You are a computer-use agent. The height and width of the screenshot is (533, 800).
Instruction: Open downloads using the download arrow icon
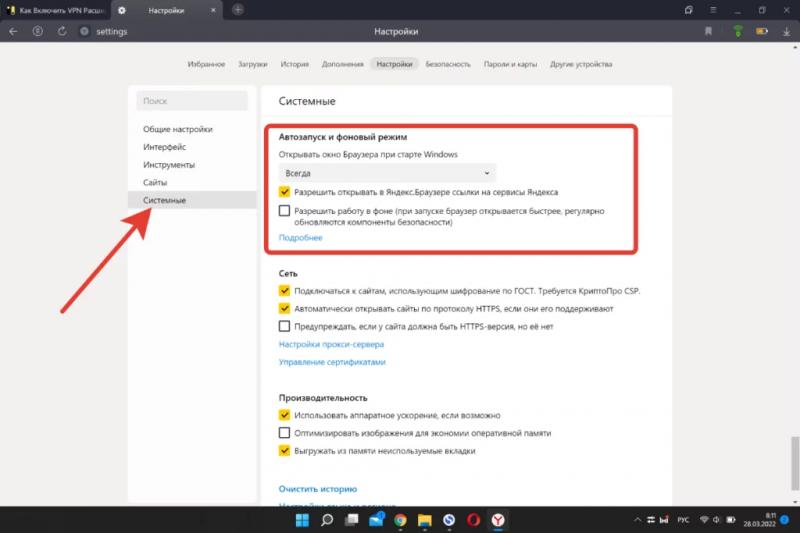click(x=786, y=31)
